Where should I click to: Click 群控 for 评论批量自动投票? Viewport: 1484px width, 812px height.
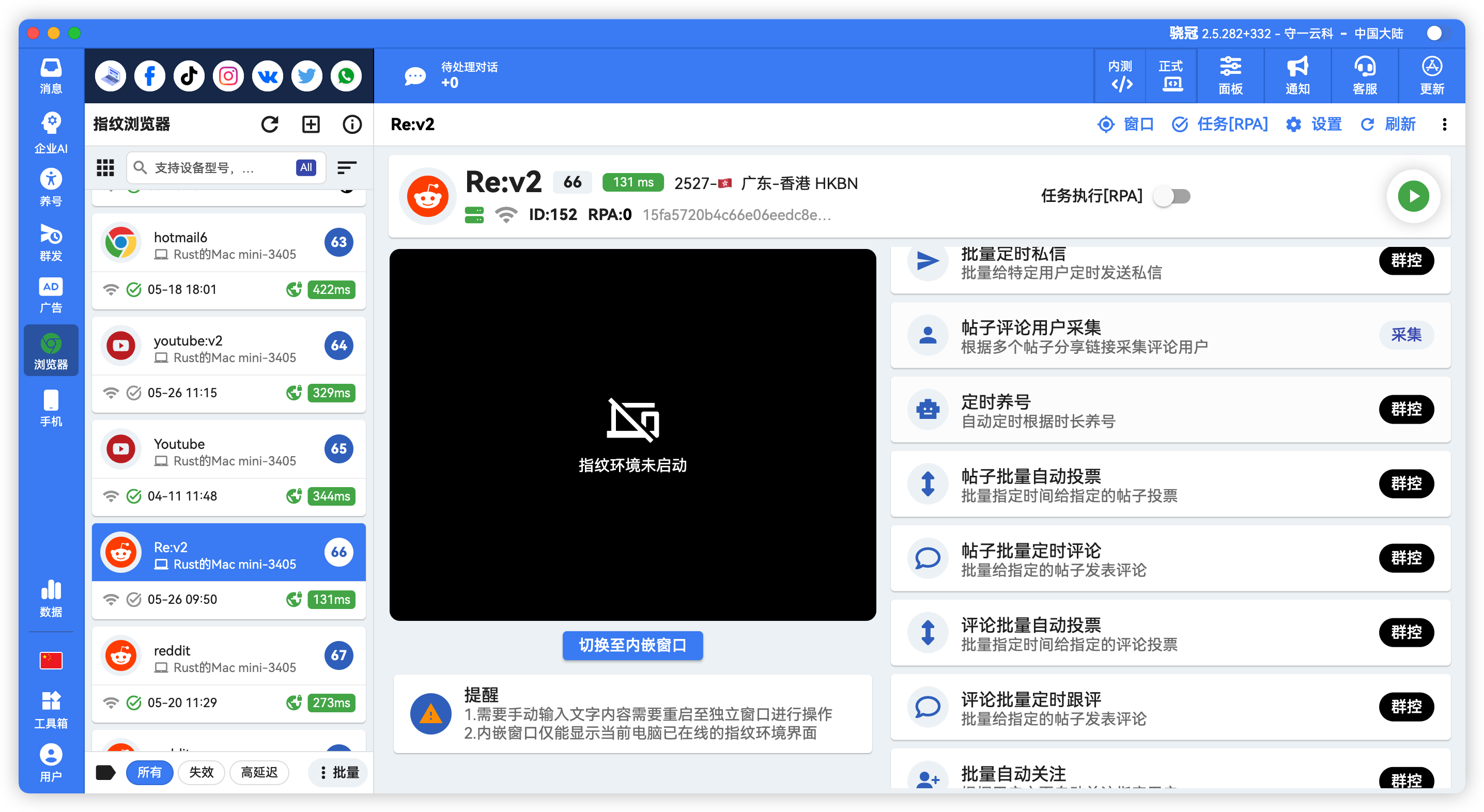[1406, 632]
